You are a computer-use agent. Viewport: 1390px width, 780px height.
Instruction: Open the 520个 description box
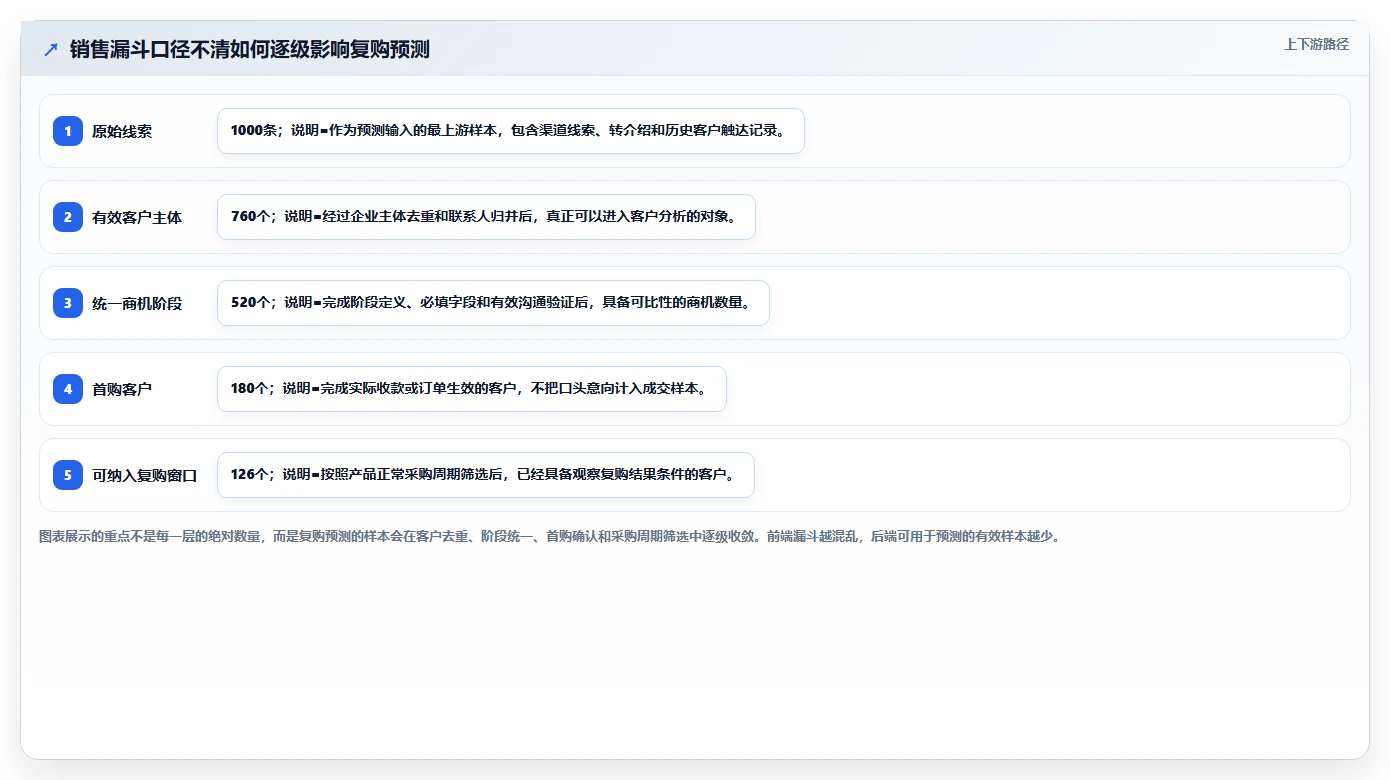[493, 303]
